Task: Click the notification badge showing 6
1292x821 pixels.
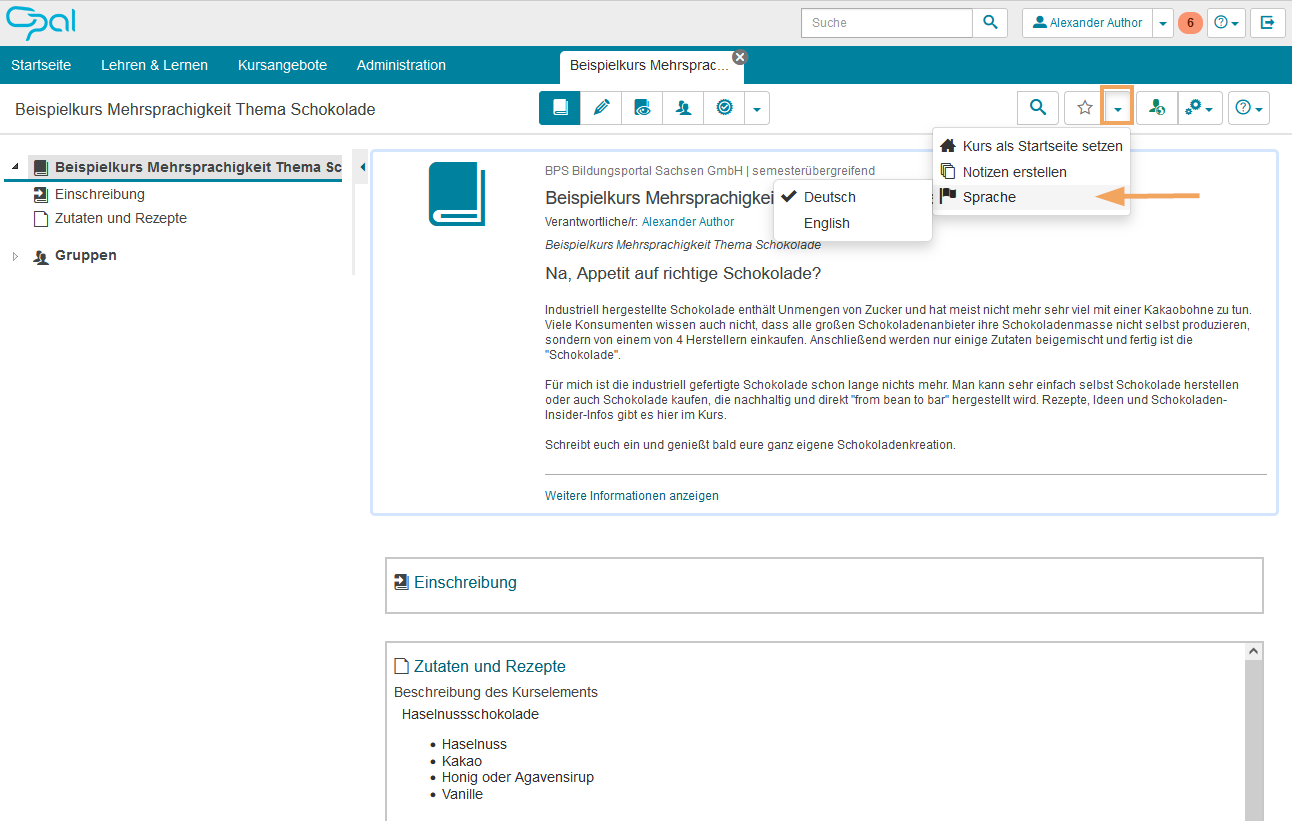Action: 1190,23
